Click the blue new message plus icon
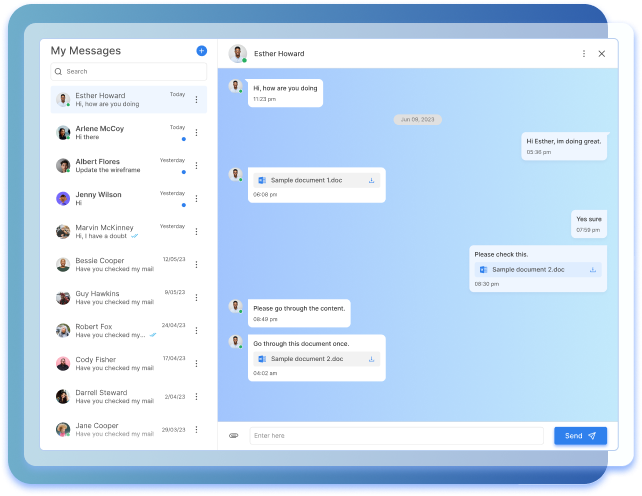 tap(201, 51)
